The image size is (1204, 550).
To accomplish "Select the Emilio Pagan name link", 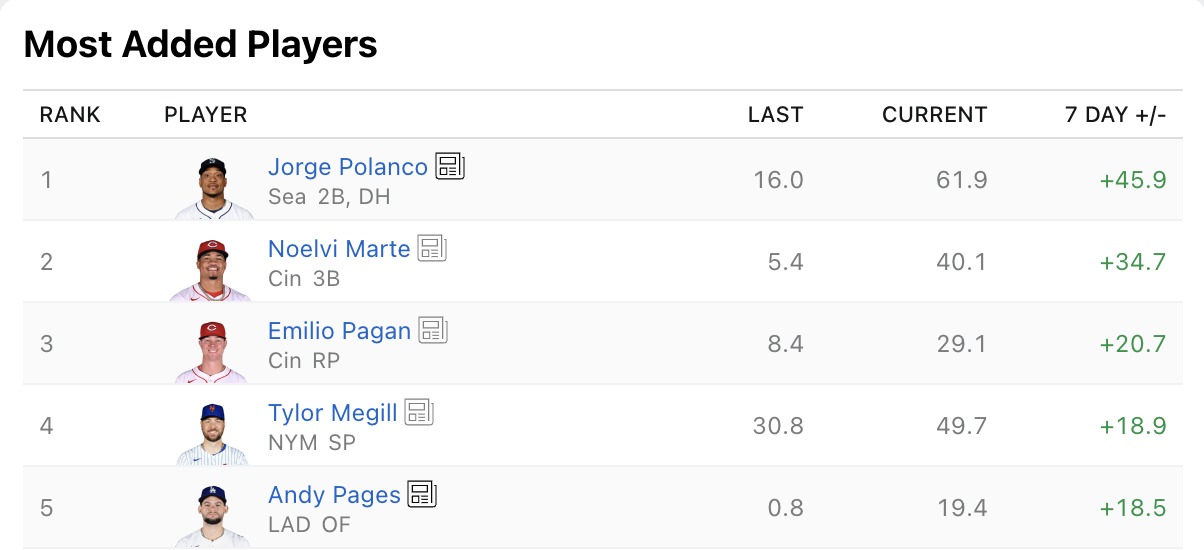I will (340, 331).
